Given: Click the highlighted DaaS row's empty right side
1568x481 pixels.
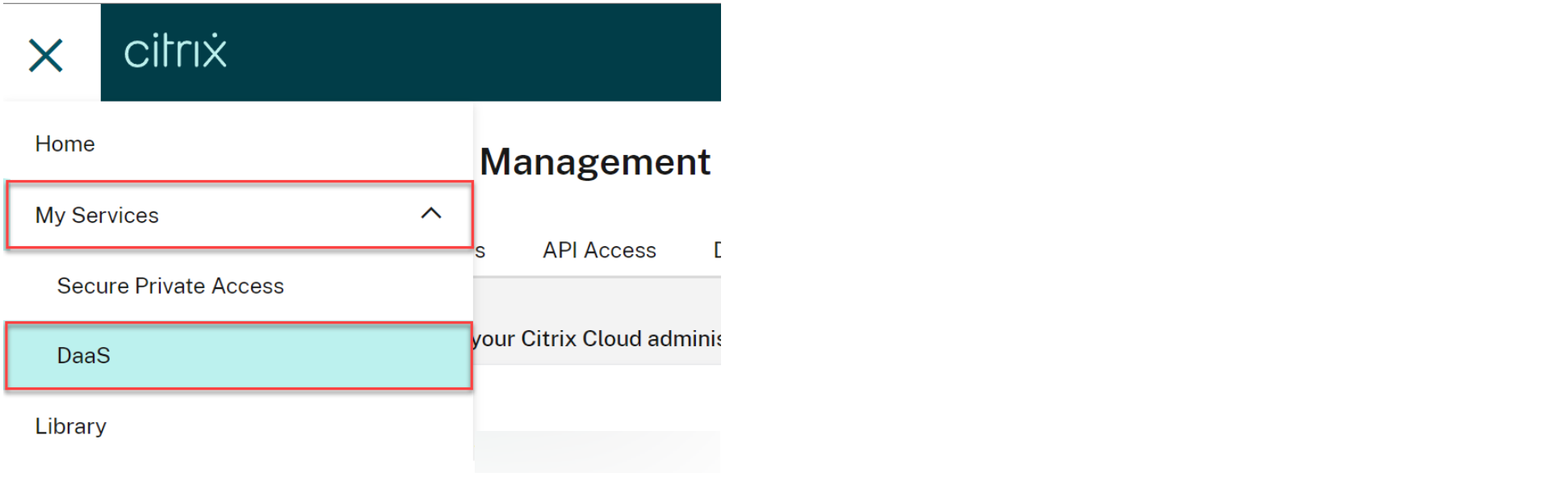Looking at the screenshot, I should click(x=323, y=356).
